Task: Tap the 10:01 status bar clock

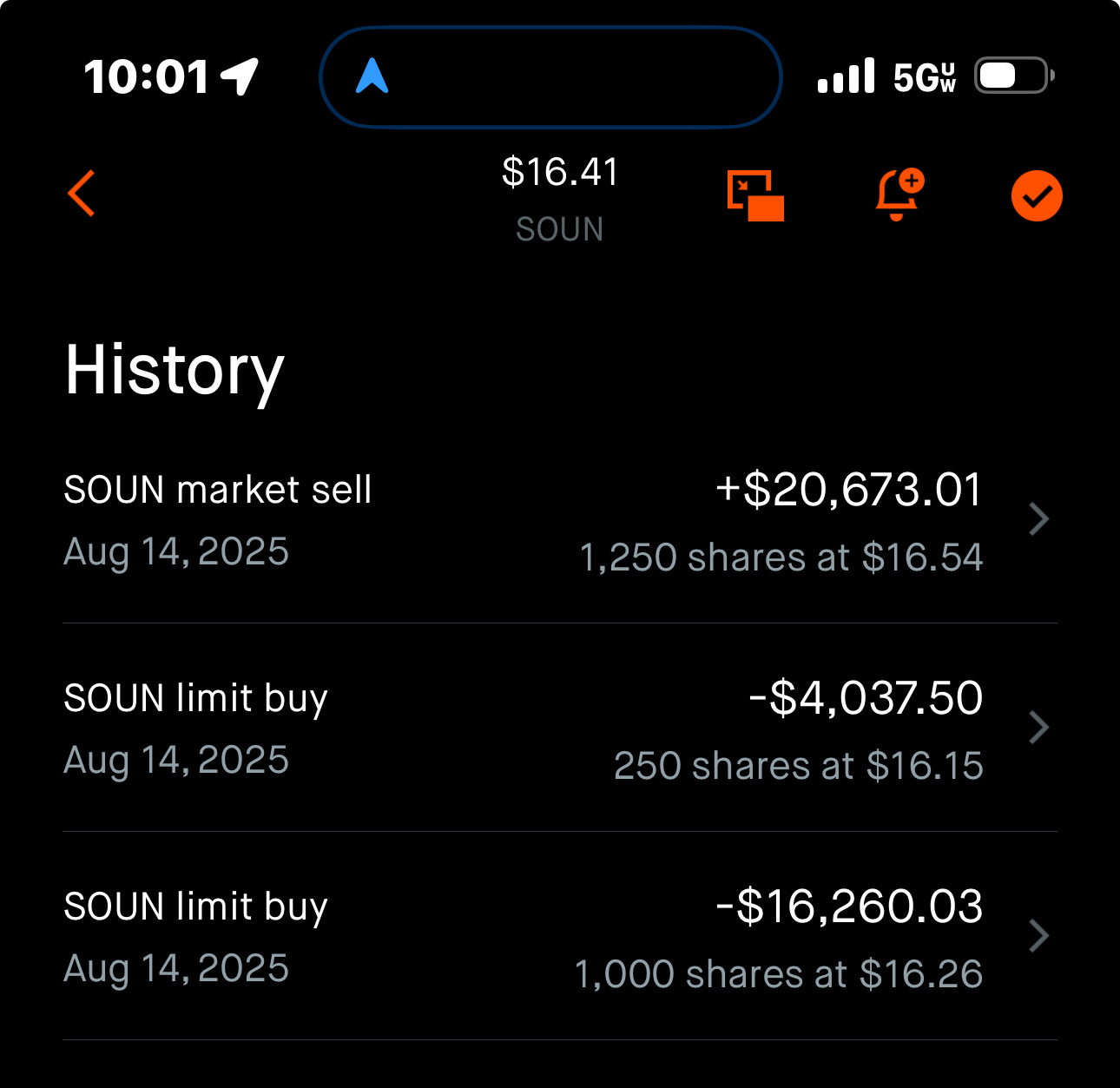Action: (146, 76)
